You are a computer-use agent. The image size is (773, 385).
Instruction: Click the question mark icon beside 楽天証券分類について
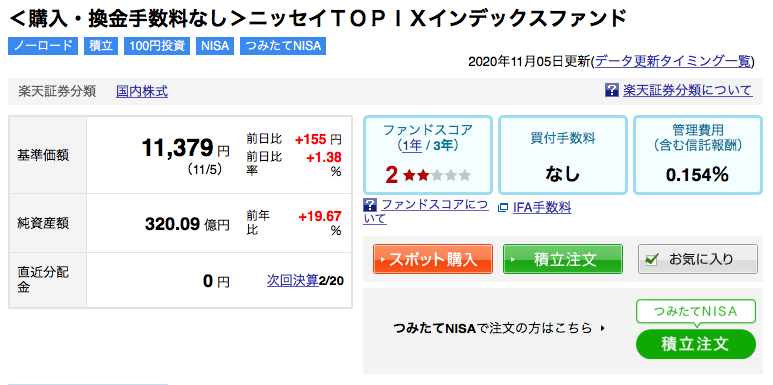[611, 90]
